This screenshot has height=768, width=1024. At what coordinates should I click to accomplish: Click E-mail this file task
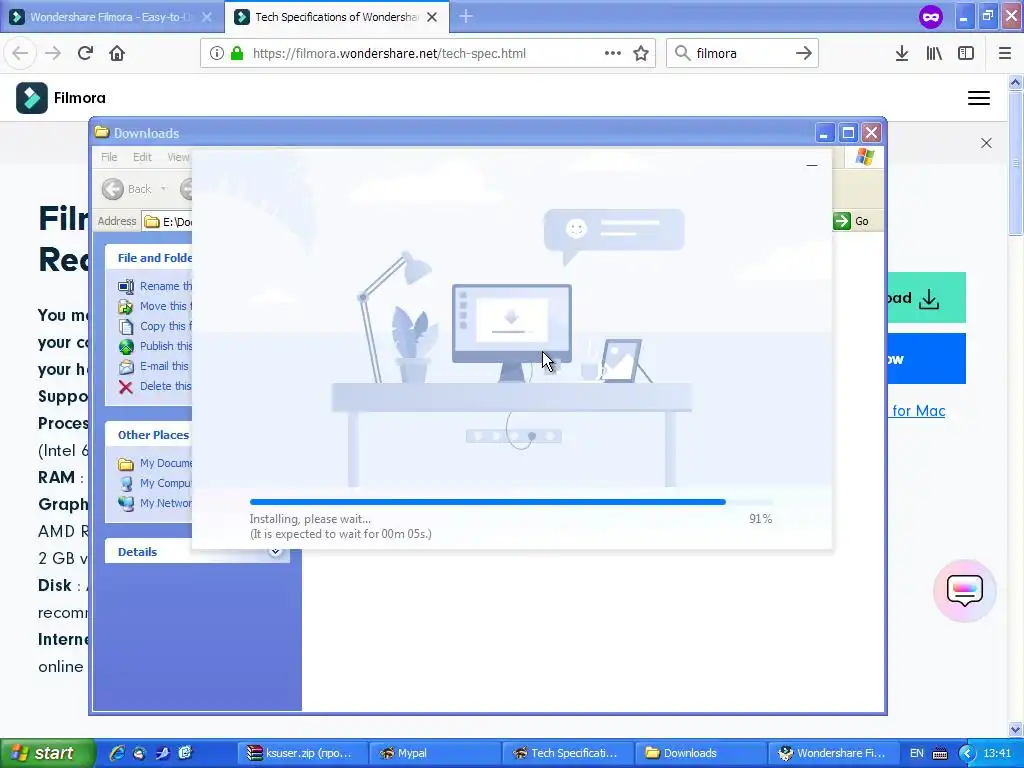153,366
